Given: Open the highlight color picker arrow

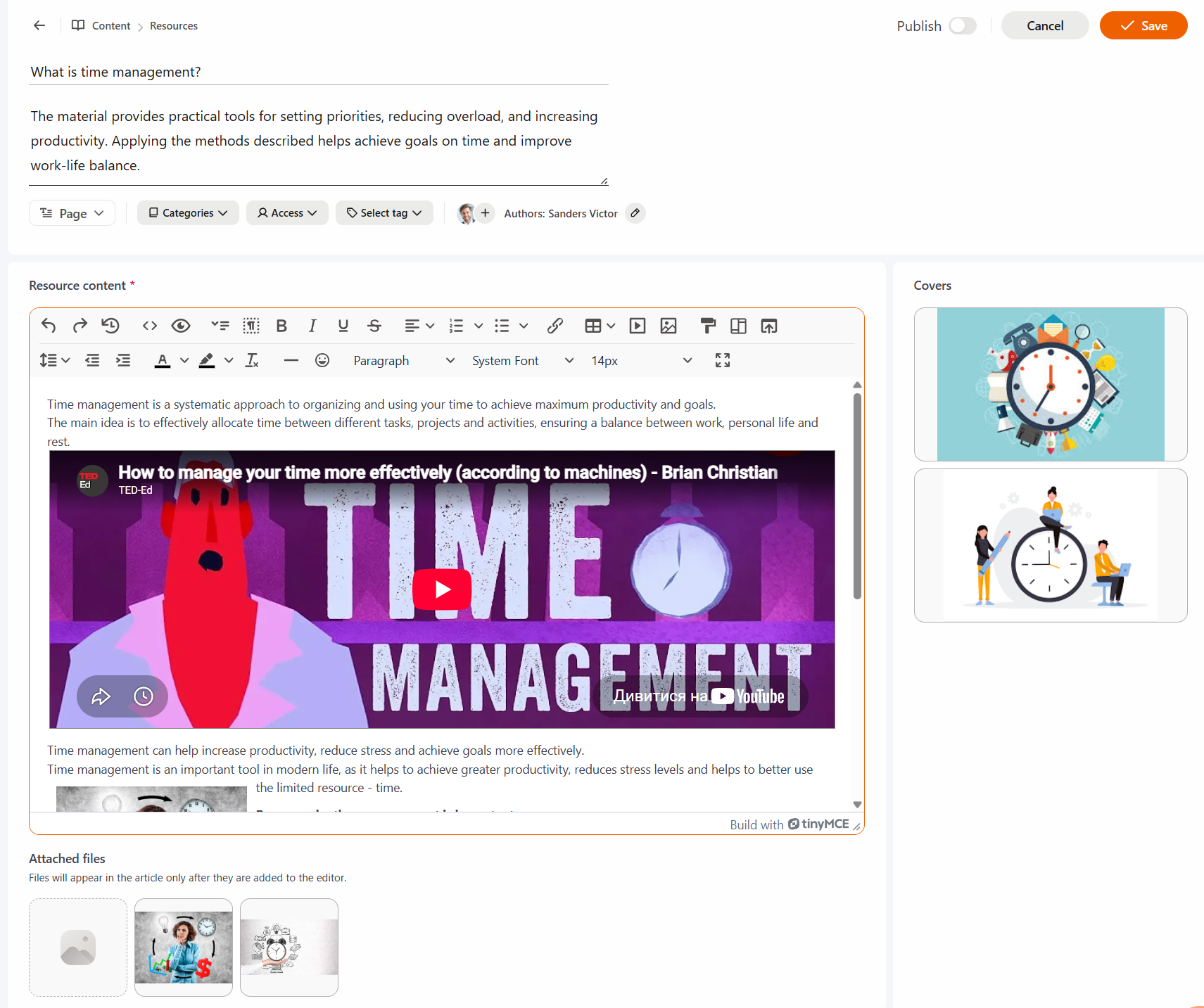Looking at the screenshot, I should coord(229,360).
